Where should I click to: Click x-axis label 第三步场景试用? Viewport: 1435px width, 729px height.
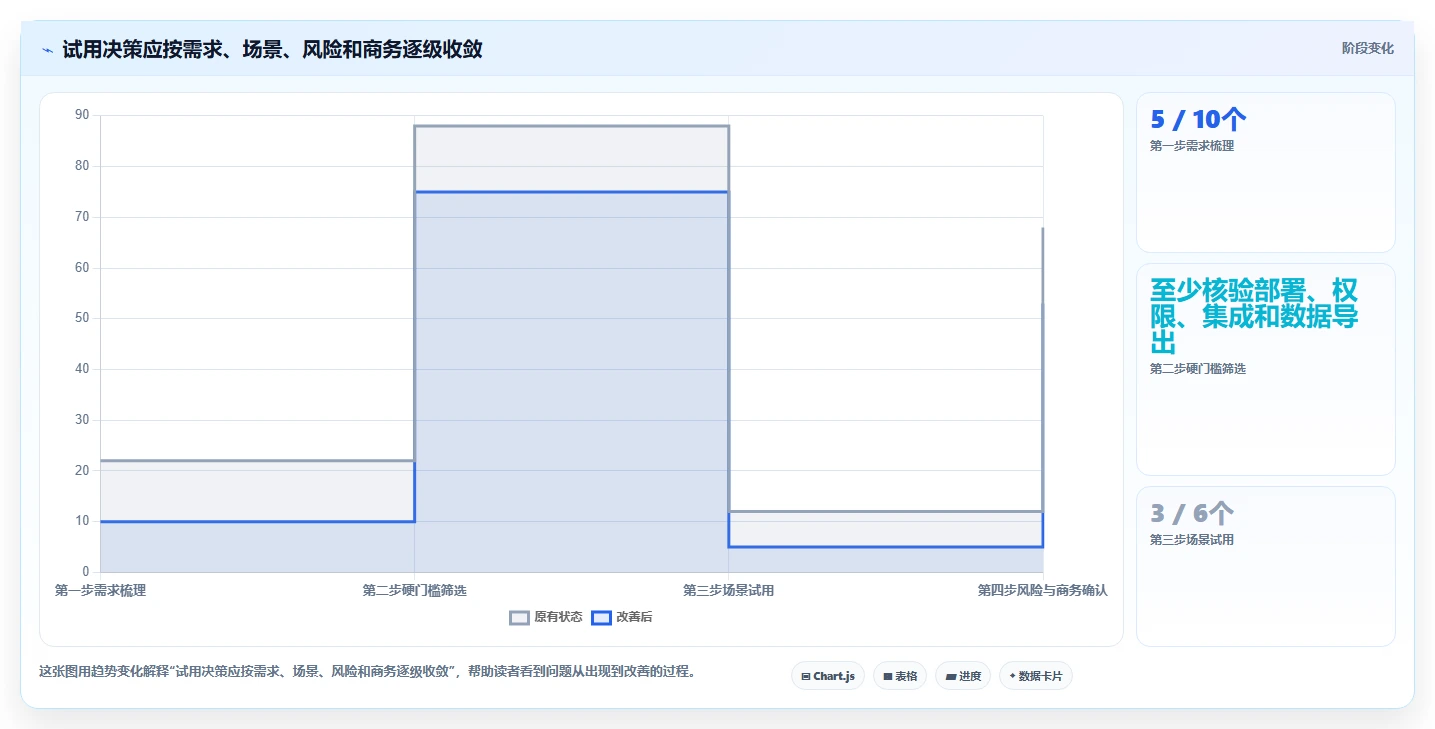[x=728, y=591]
